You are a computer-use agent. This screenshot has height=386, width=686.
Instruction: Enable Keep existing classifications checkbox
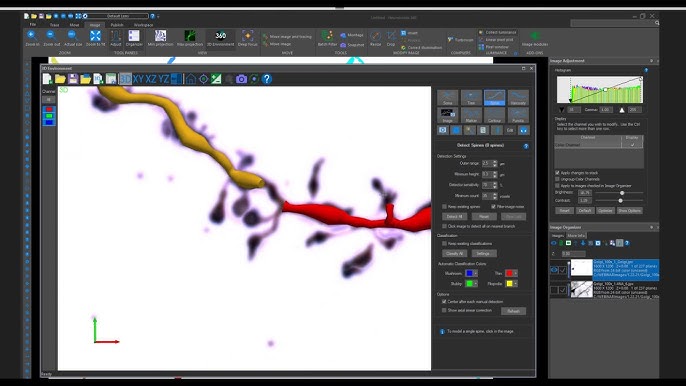tap(444, 243)
